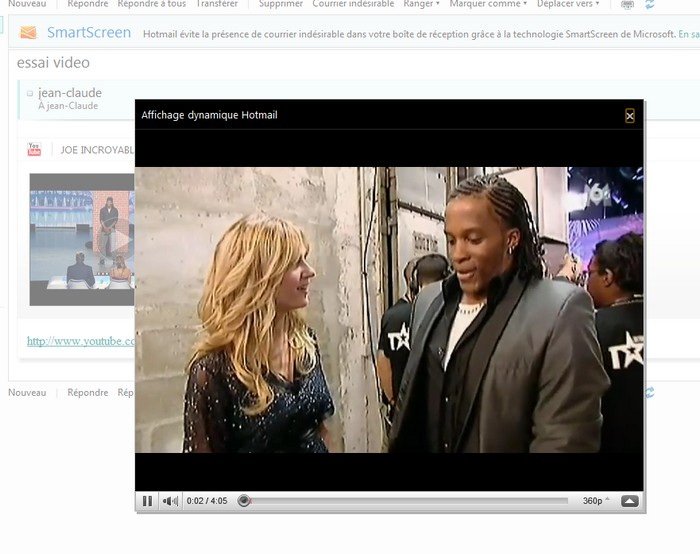Click recipient line À jean-Claude

click(x=68, y=106)
